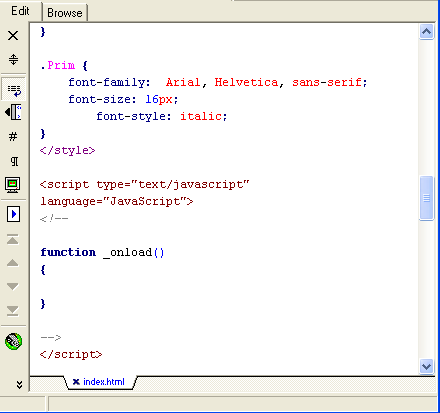Click the closing </script> tag

(x=71, y=354)
